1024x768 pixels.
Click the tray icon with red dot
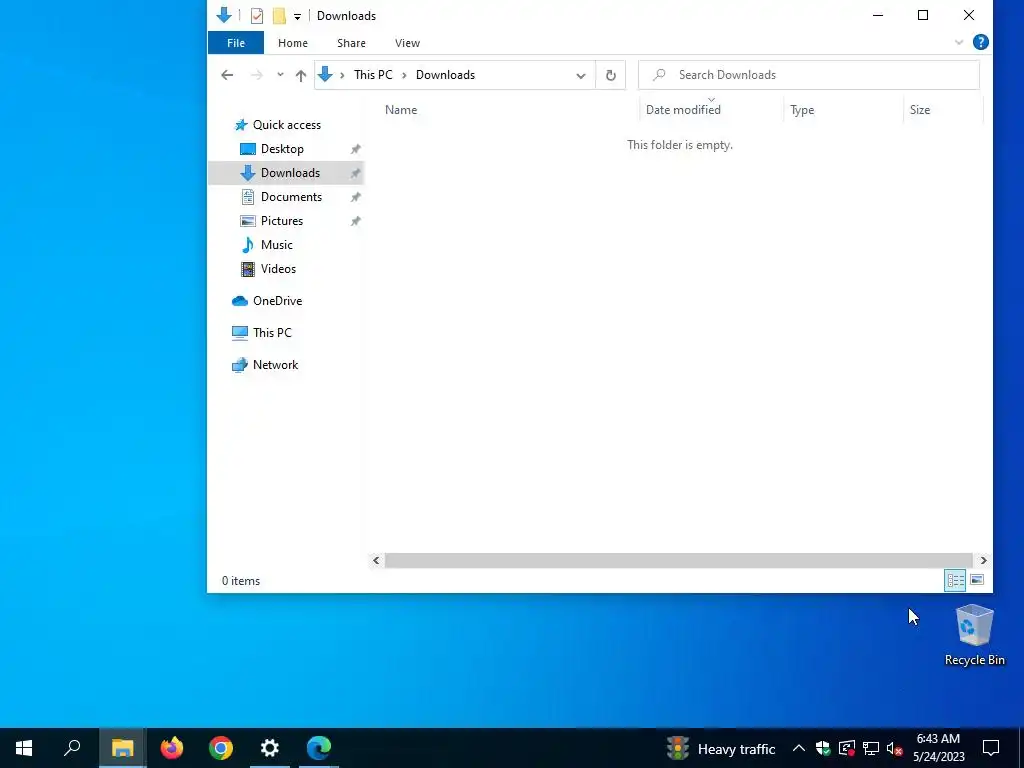847,748
